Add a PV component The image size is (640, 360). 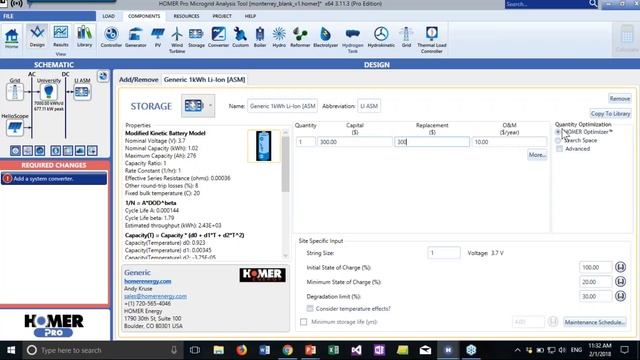pos(158,38)
